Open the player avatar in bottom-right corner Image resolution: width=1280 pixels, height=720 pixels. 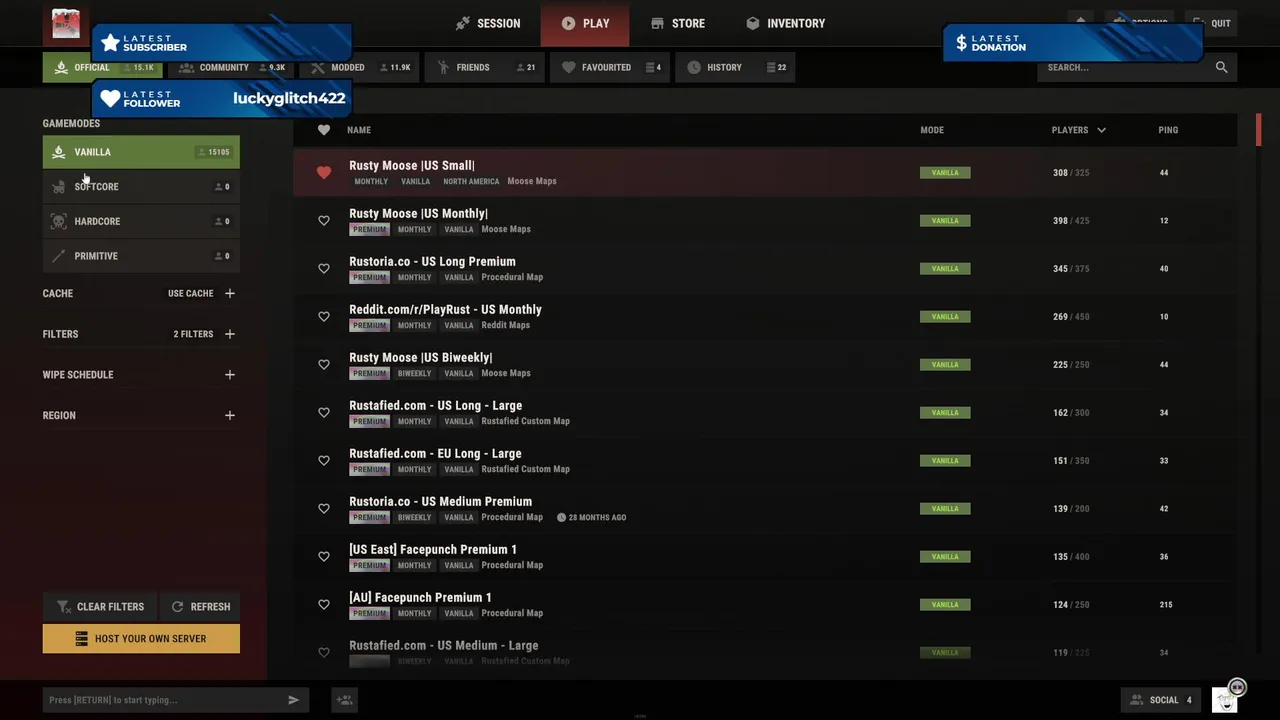coord(1225,699)
